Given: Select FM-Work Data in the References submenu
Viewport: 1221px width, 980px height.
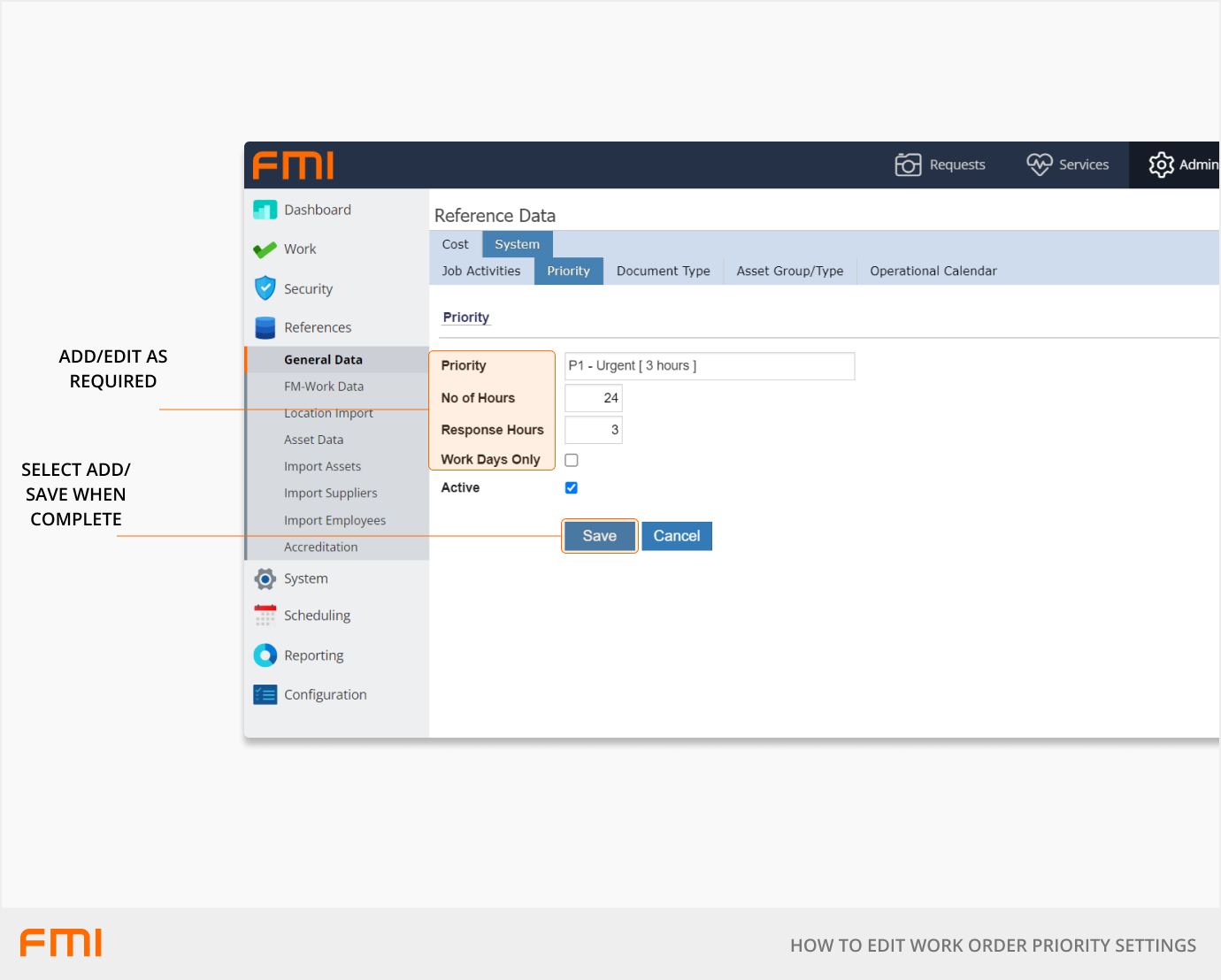Looking at the screenshot, I should coord(324,387).
